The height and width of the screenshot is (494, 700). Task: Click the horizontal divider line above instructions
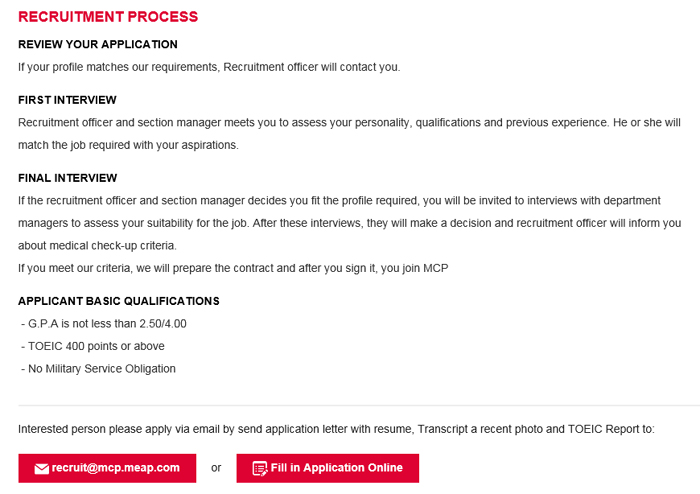pyautogui.click(x=359, y=405)
